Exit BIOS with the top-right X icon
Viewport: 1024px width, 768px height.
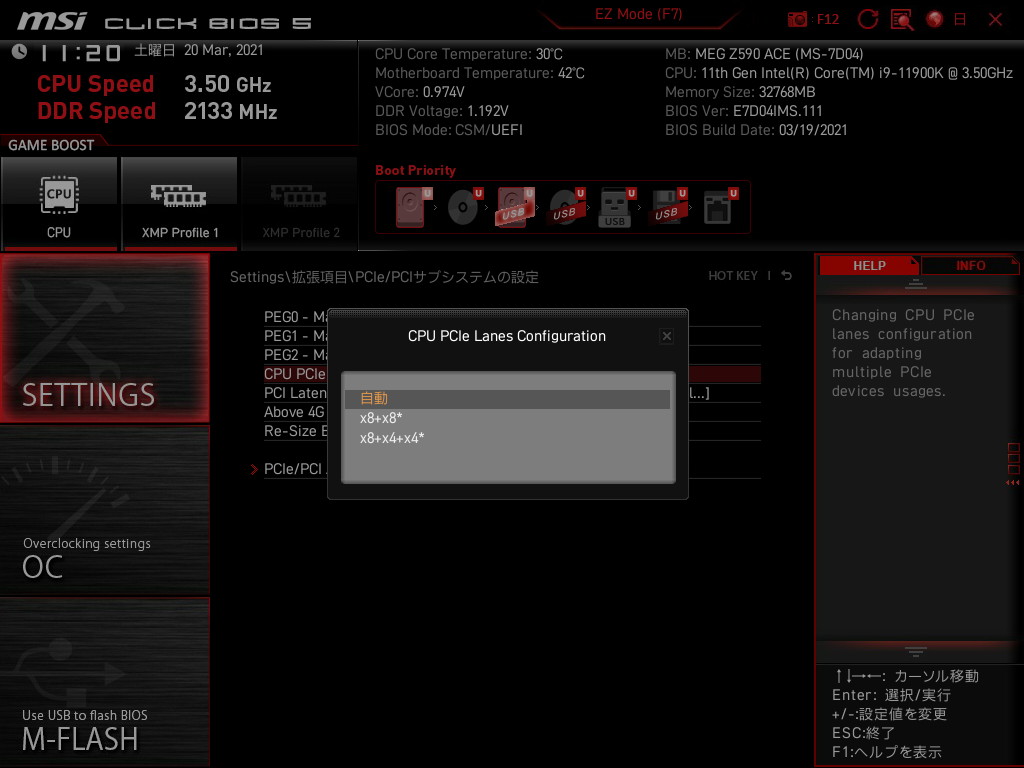[x=995, y=20]
